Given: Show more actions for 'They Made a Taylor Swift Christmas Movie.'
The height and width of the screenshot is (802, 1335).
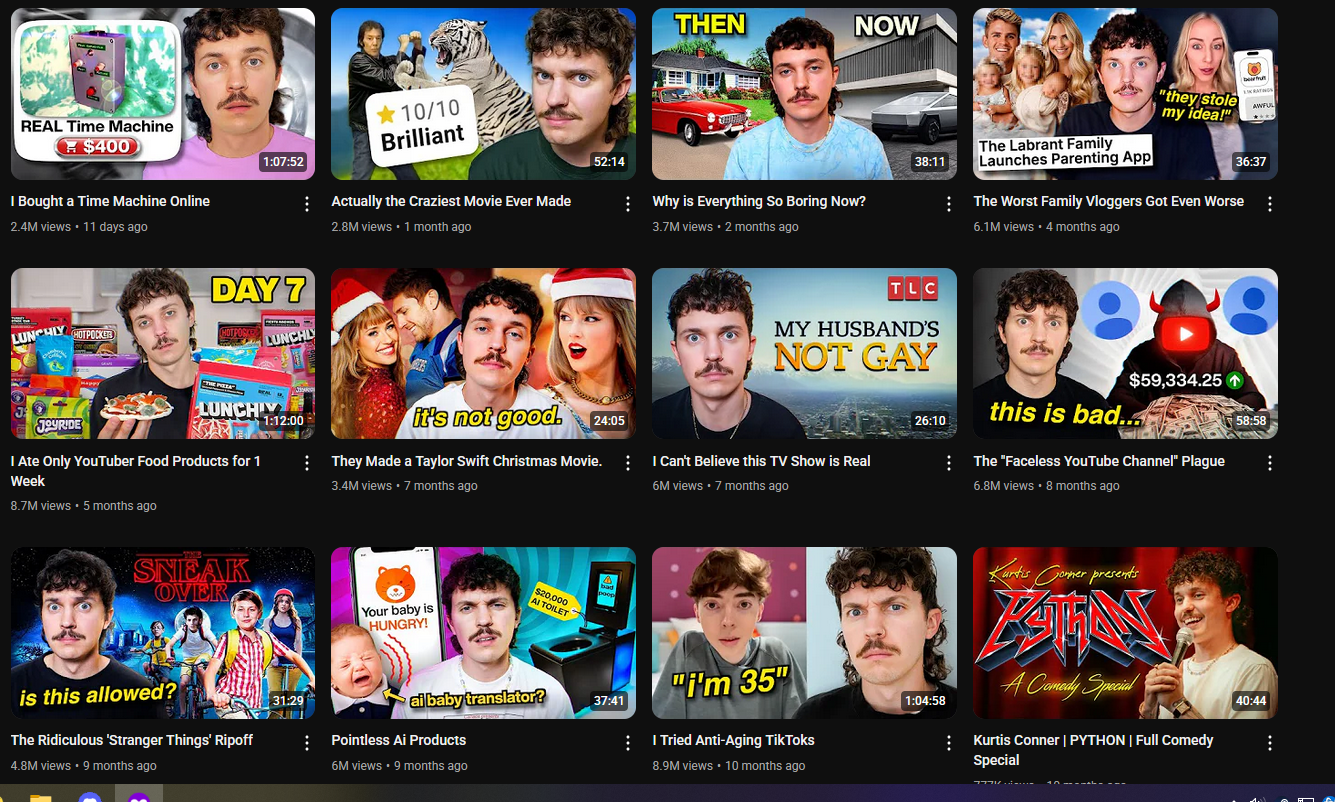Looking at the screenshot, I should (x=628, y=463).
